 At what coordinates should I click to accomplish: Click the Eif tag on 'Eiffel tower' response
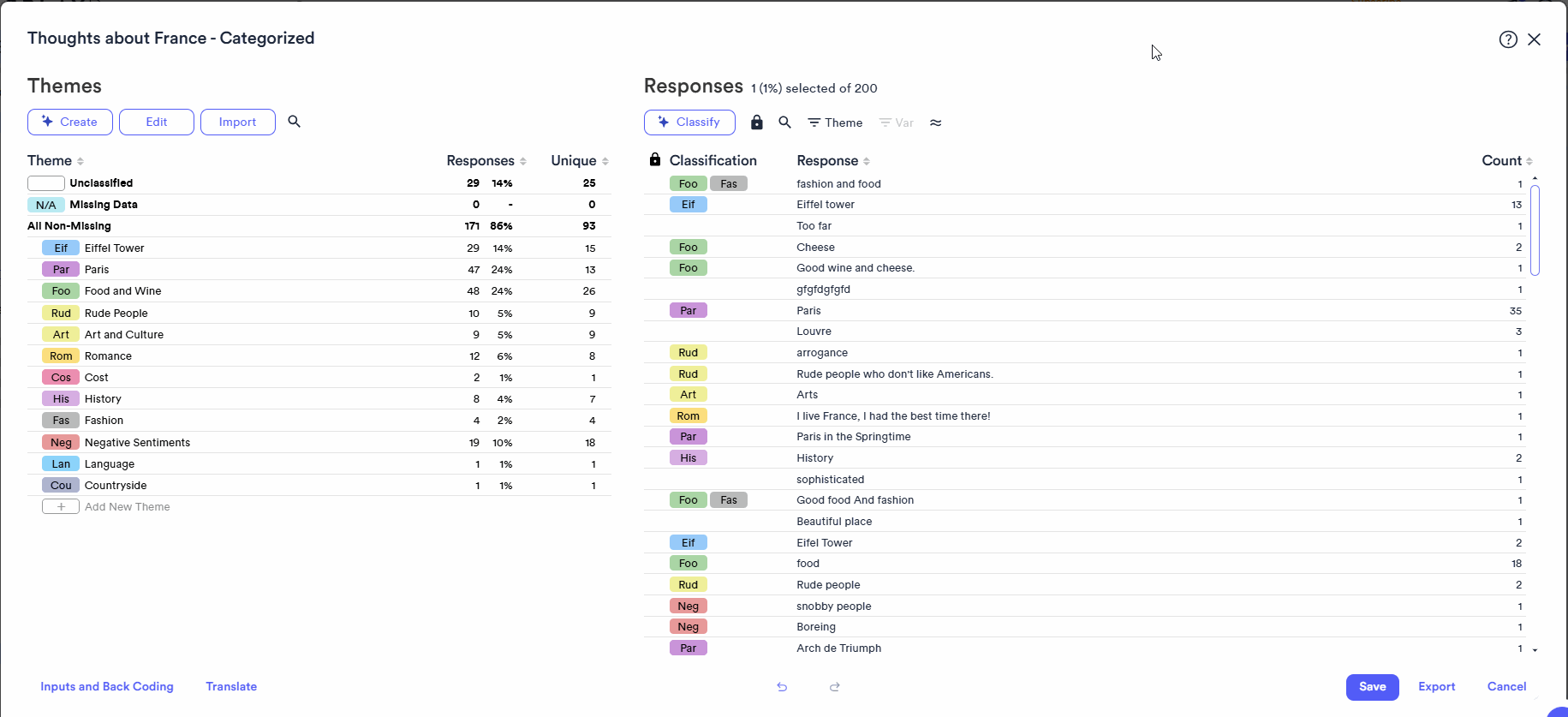[x=689, y=205]
